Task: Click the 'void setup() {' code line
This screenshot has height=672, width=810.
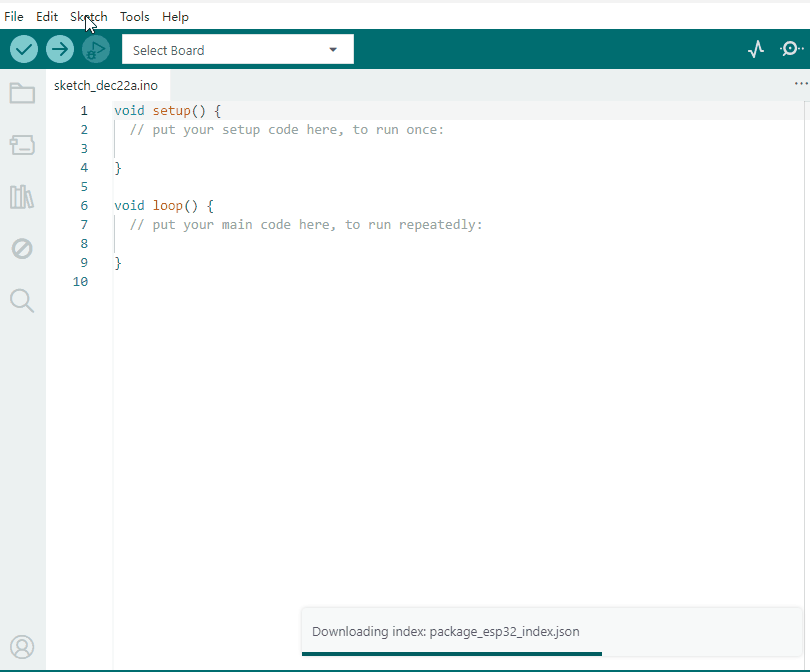Action: point(167,111)
